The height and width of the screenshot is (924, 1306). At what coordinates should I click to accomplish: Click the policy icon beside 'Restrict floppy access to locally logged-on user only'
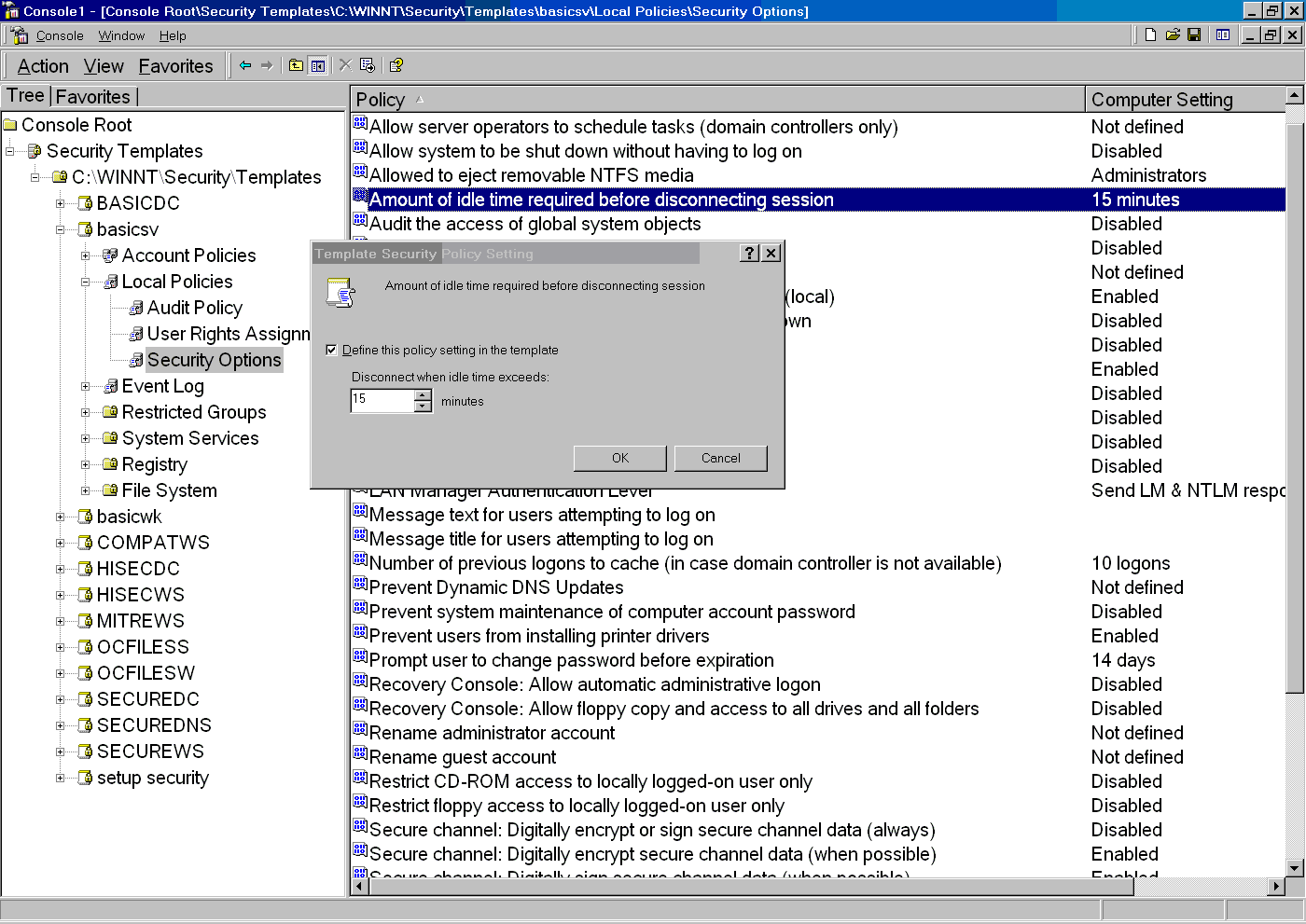(360, 803)
